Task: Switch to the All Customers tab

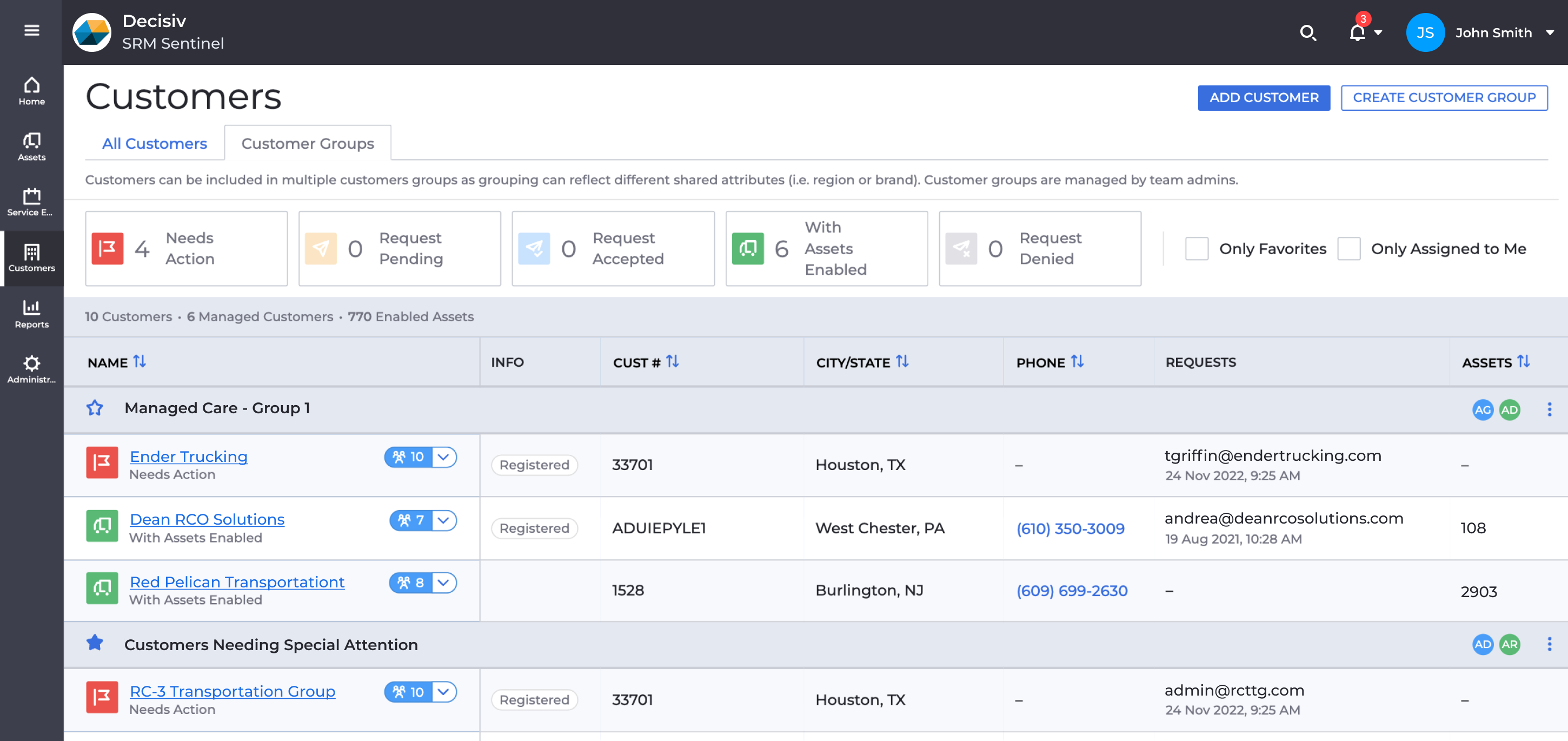Action: point(154,143)
